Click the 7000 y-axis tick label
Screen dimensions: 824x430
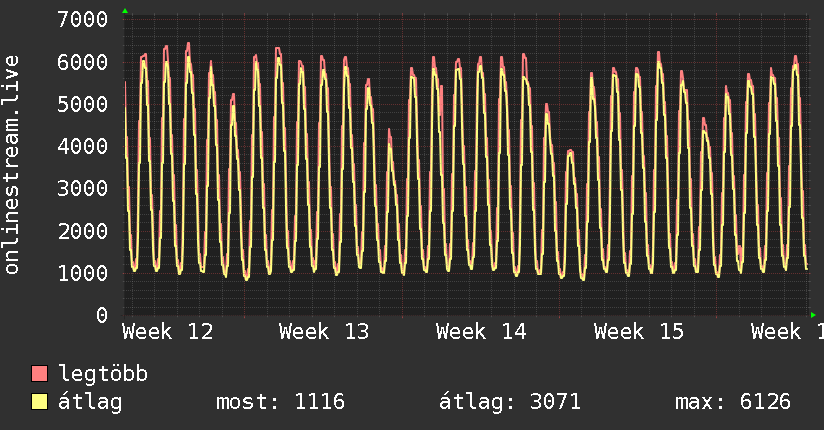[x=83, y=20]
